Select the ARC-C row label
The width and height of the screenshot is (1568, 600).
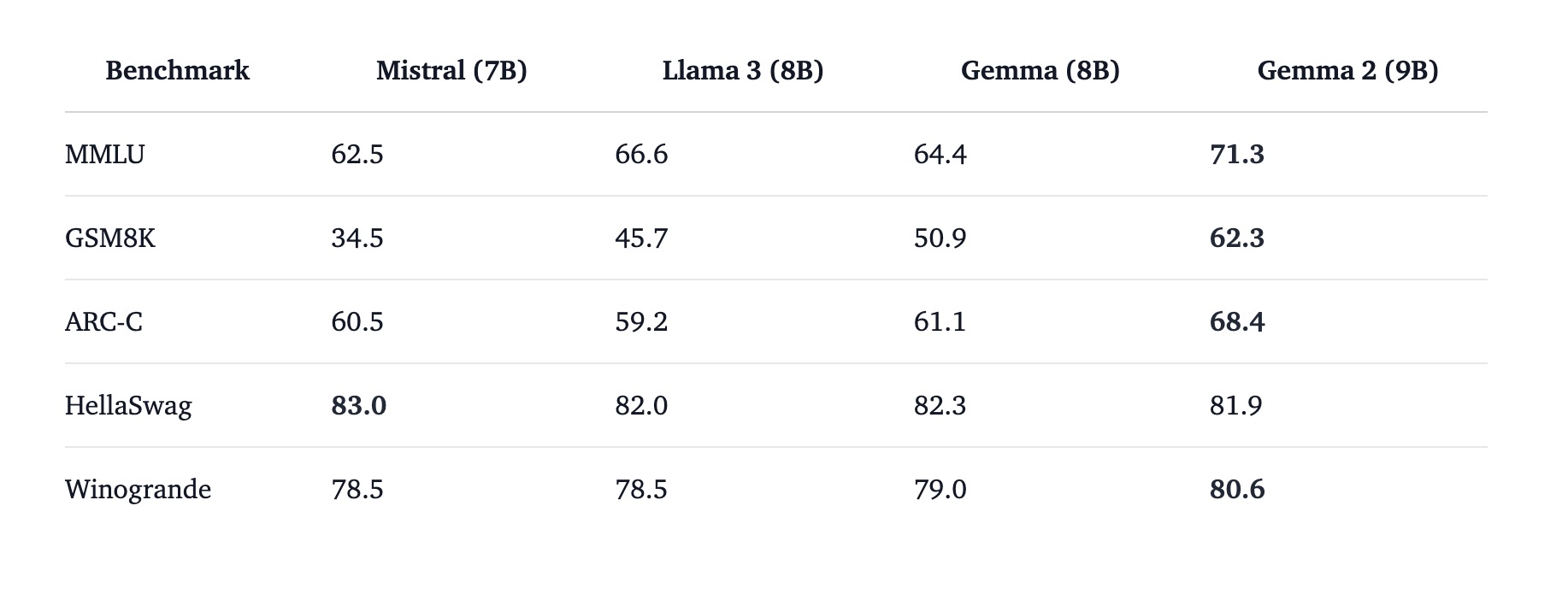[x=103, y=321]
